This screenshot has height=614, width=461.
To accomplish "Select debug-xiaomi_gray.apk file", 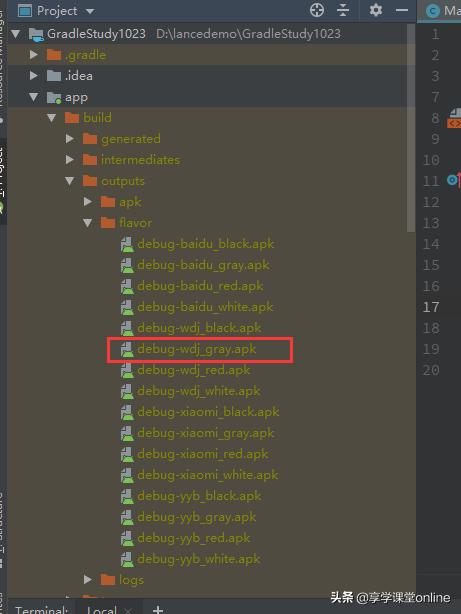I will click(x=197, y=433).
